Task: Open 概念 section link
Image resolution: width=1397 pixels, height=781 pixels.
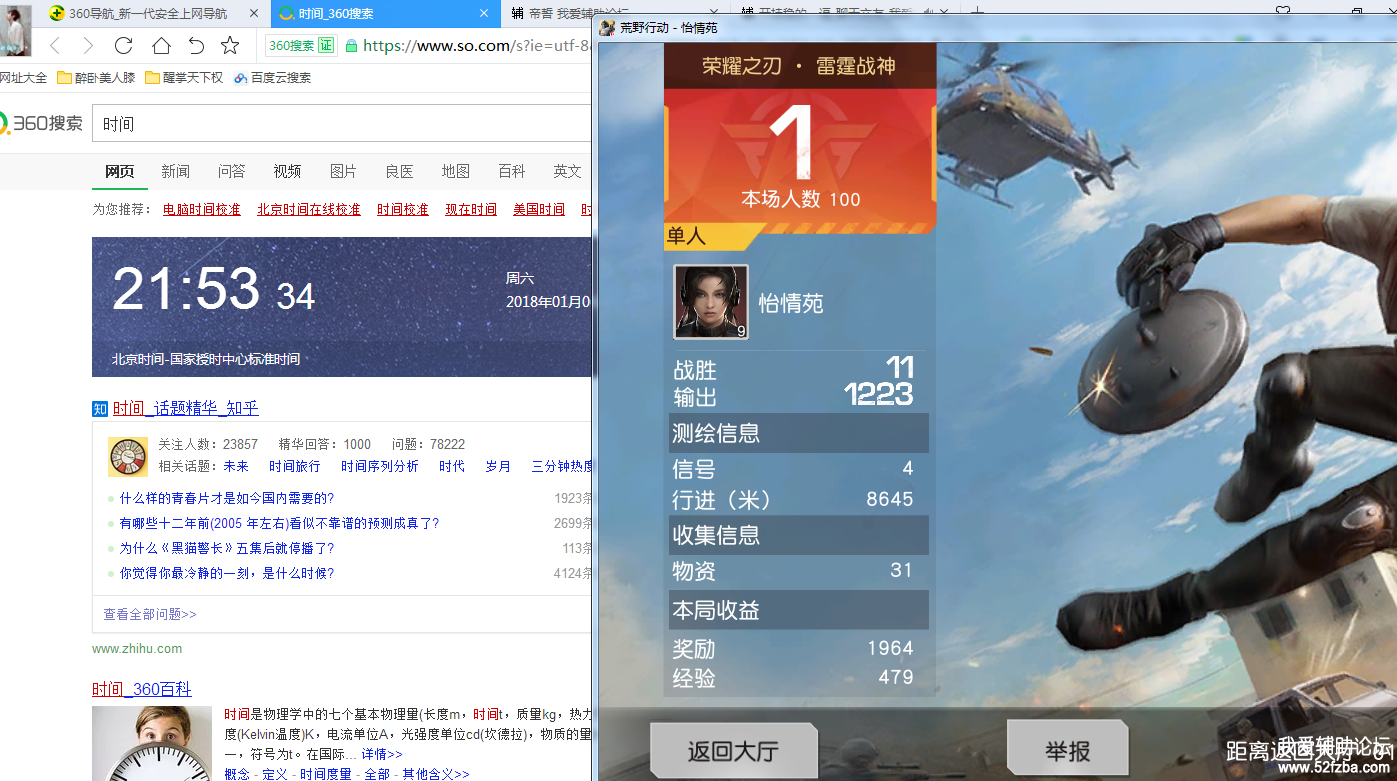Action: (x=237, y=774)
